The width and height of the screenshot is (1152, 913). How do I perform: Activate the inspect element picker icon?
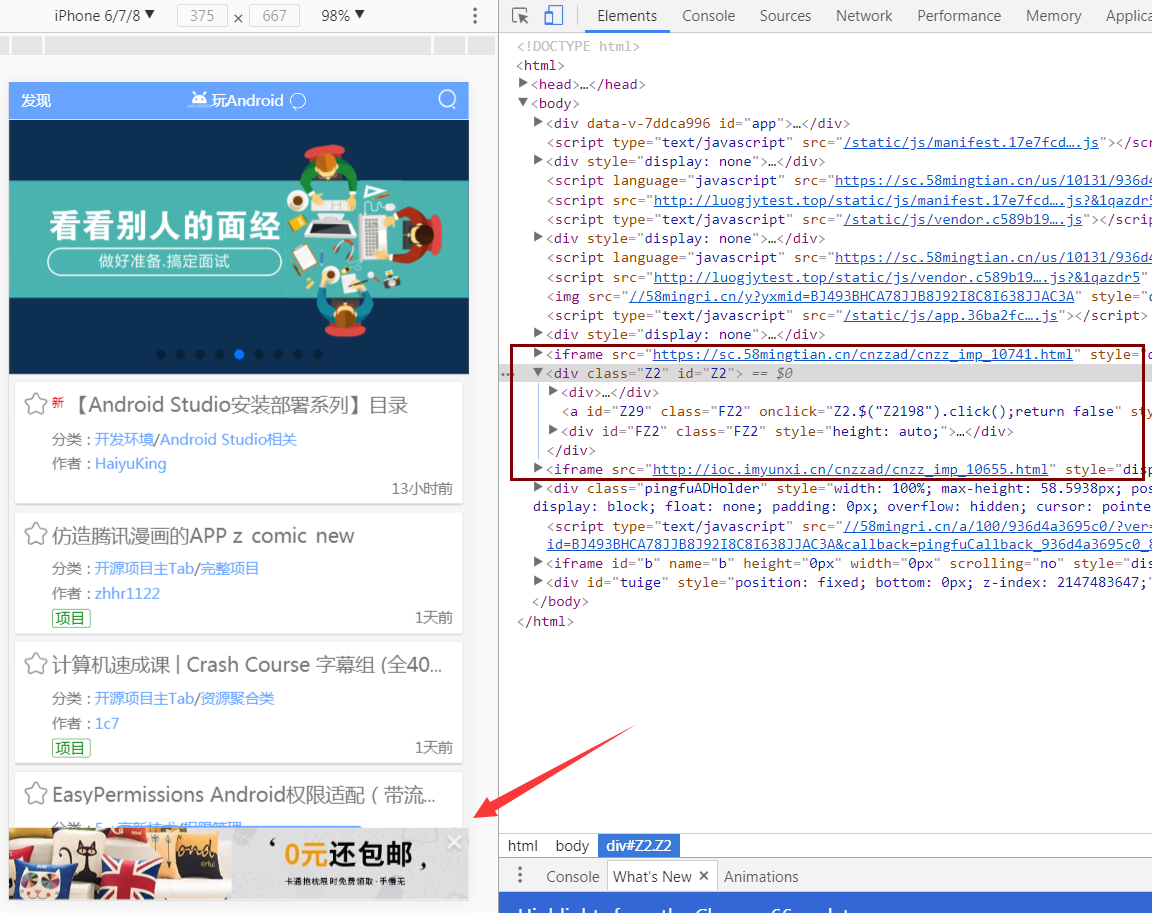click(x=520, y=15)
